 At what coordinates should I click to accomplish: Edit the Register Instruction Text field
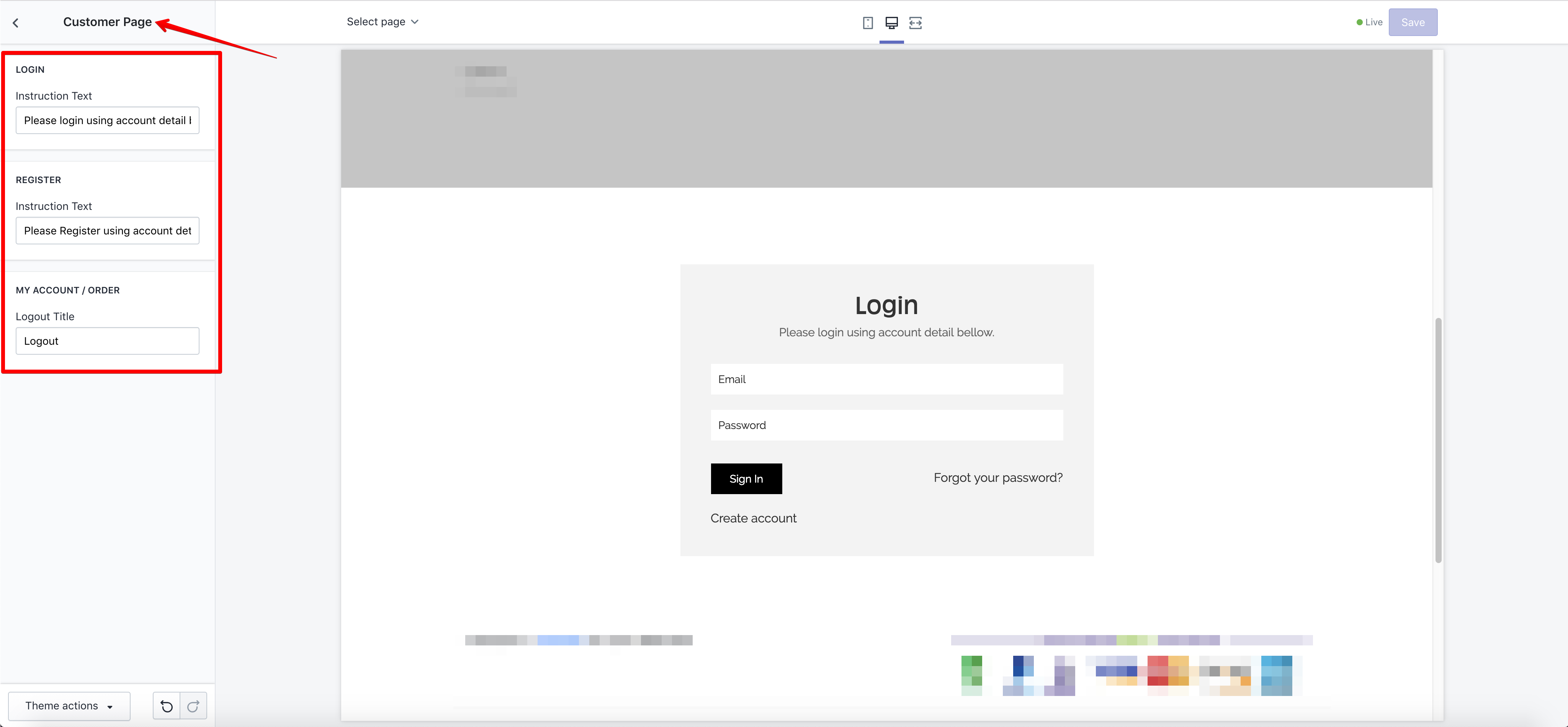(107, 231)
